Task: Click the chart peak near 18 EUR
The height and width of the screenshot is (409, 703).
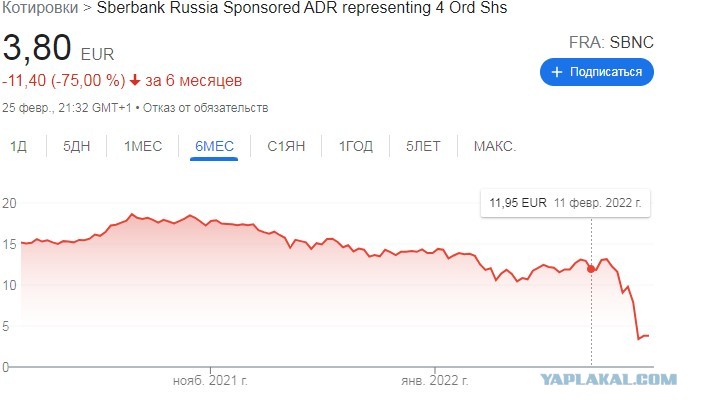Action: tap(131, 214)
